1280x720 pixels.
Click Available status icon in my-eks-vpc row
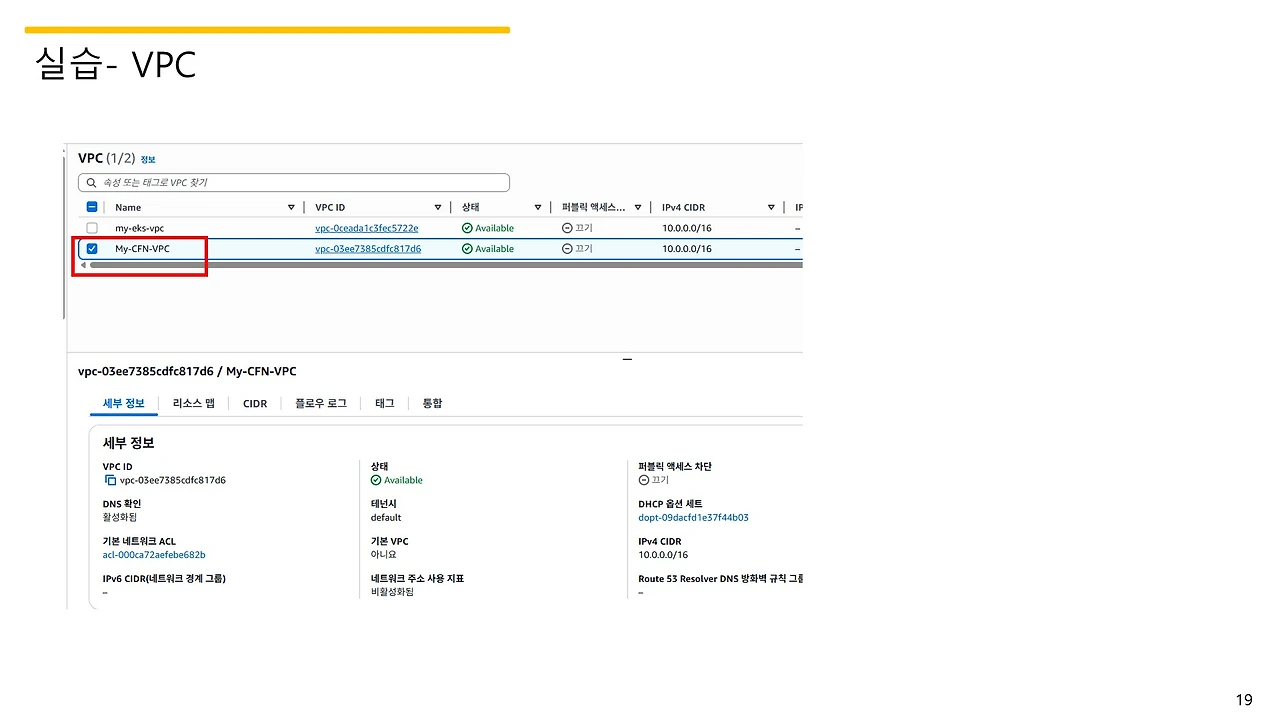tap(467, 228)
